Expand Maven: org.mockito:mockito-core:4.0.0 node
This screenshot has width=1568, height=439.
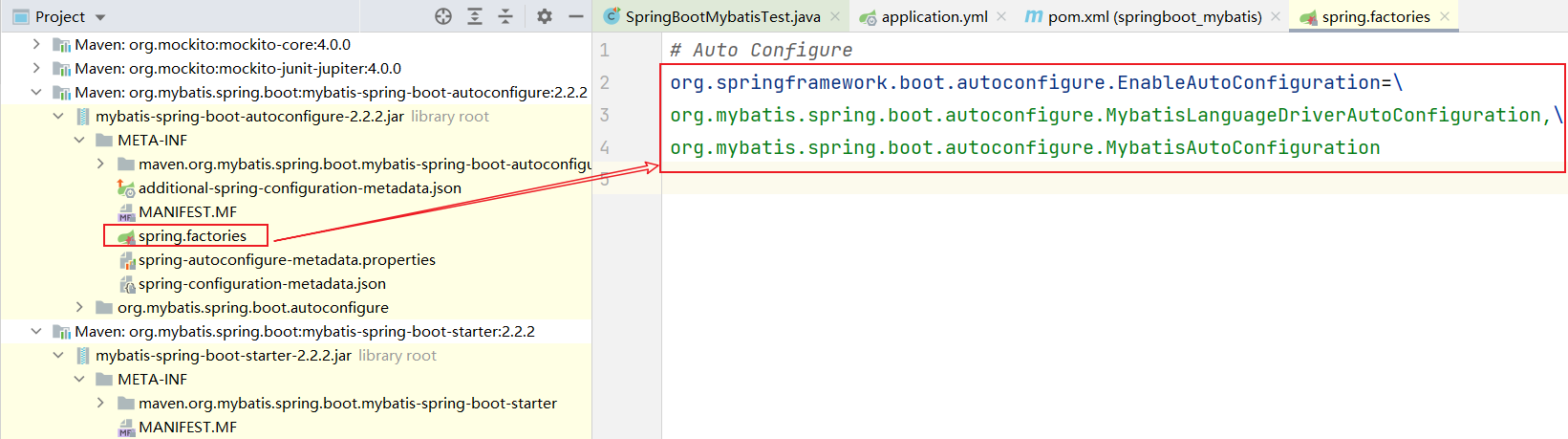click(36, 44)
